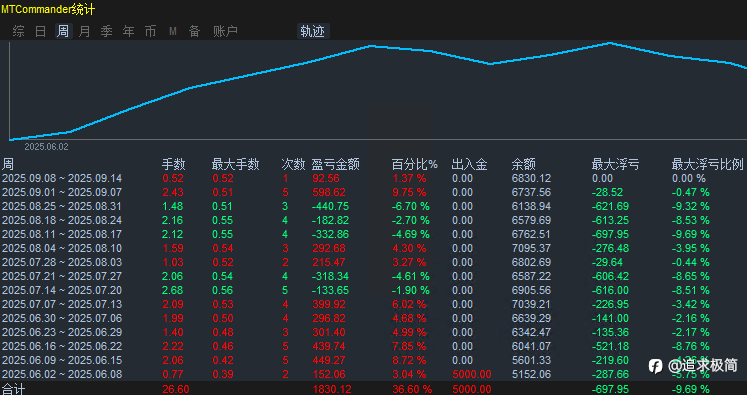Screen dimensions: 747x395
Task: Click balance value 7095.37
Action: 531,248
